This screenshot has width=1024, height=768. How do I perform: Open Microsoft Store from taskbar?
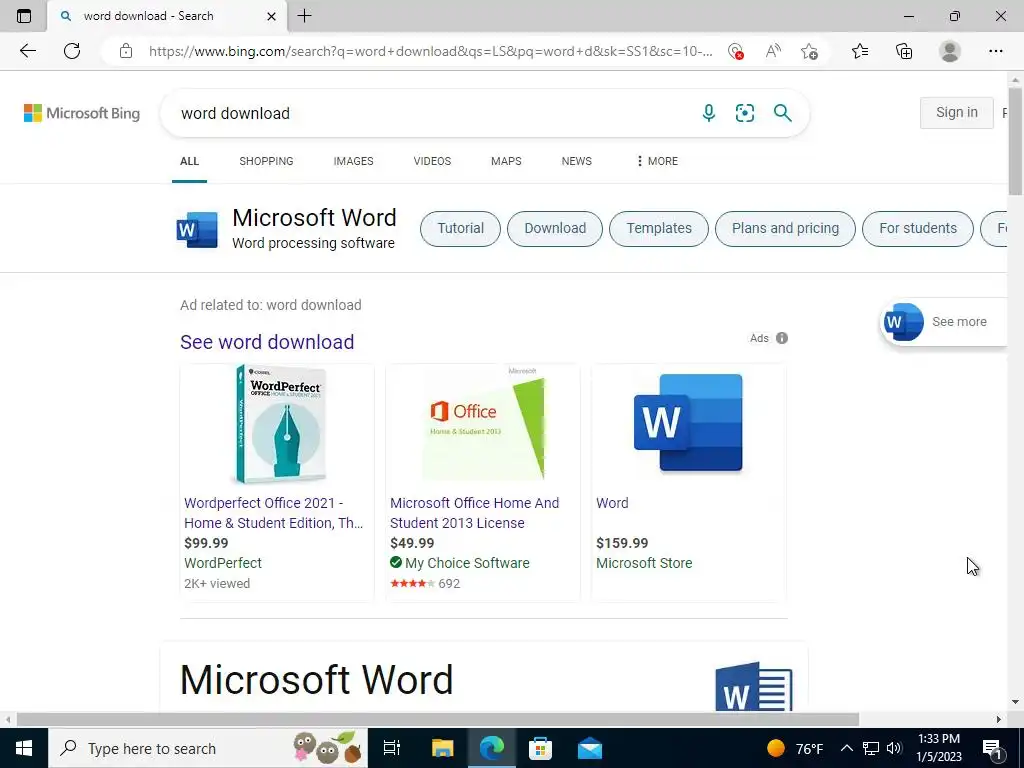540,748
